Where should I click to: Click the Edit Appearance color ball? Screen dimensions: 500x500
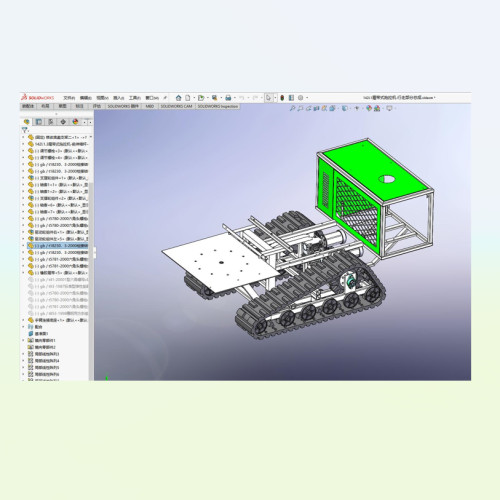click(x=369, y=108)
